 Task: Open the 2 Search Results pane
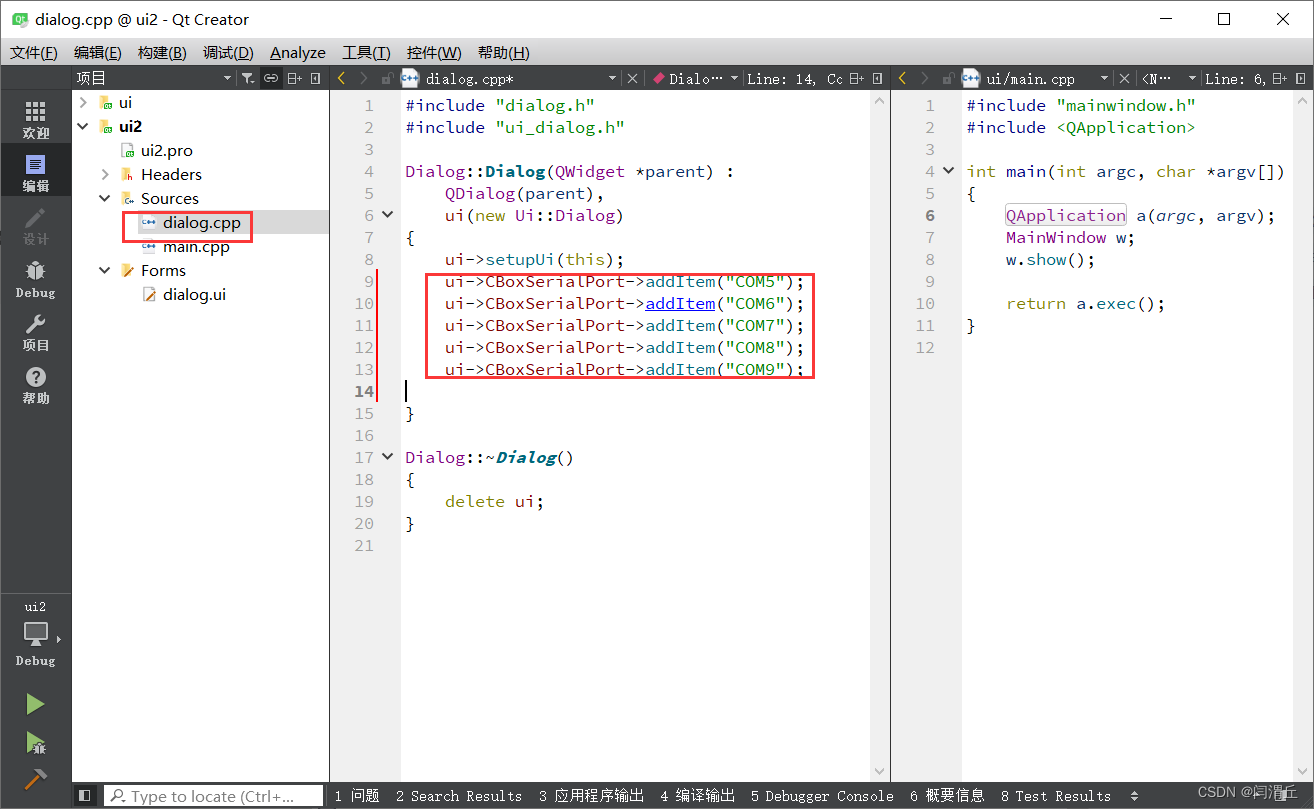point(458,796)
